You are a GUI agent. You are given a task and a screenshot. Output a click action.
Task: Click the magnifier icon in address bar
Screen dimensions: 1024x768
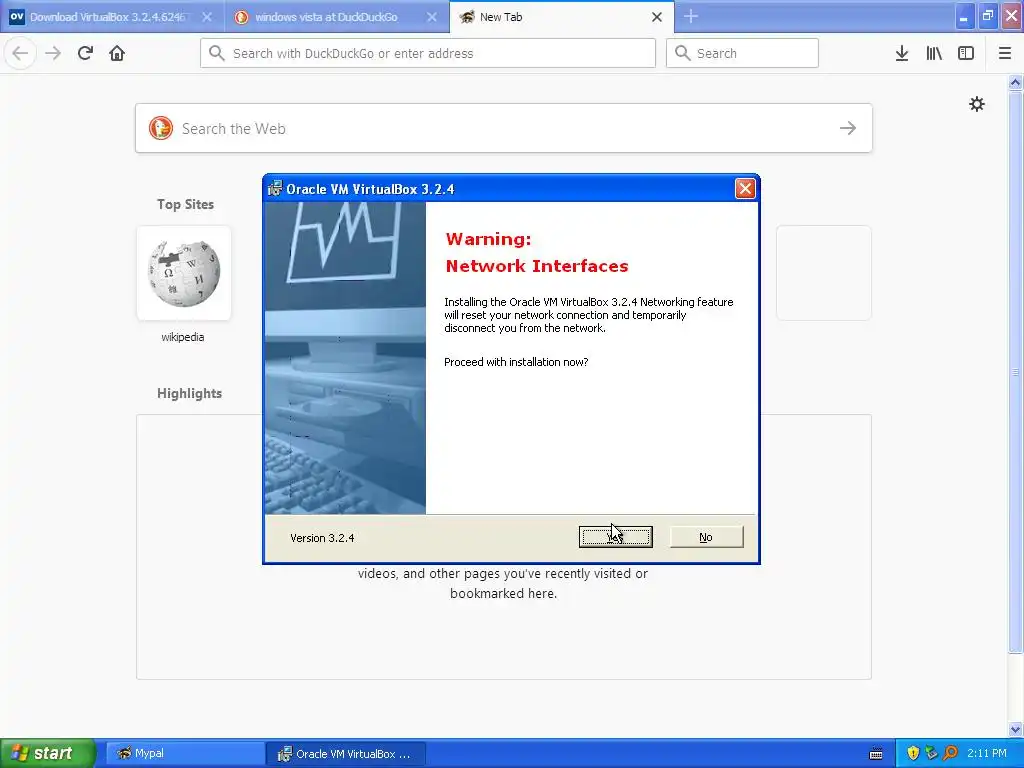pos(216,53)
